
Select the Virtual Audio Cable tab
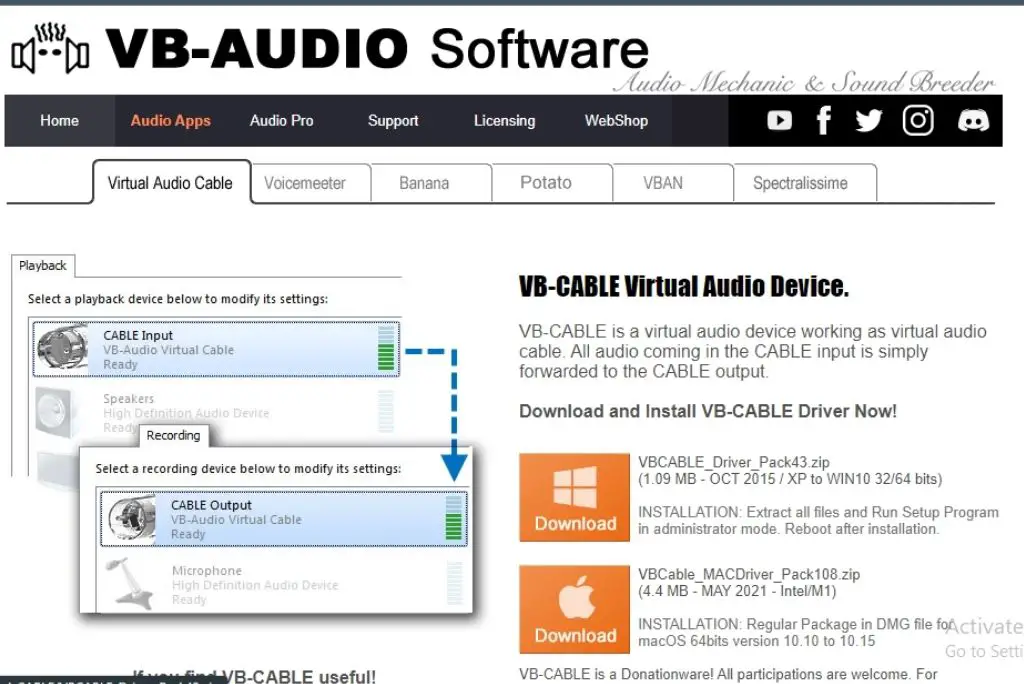click(x=170, y=183)
